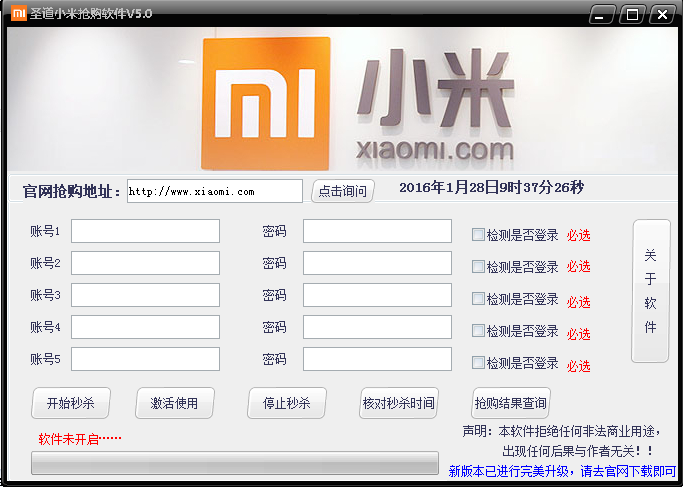
Task: Focus the 密码 field for 账号2
Action: pyautogui.click(x=377, y=263)
